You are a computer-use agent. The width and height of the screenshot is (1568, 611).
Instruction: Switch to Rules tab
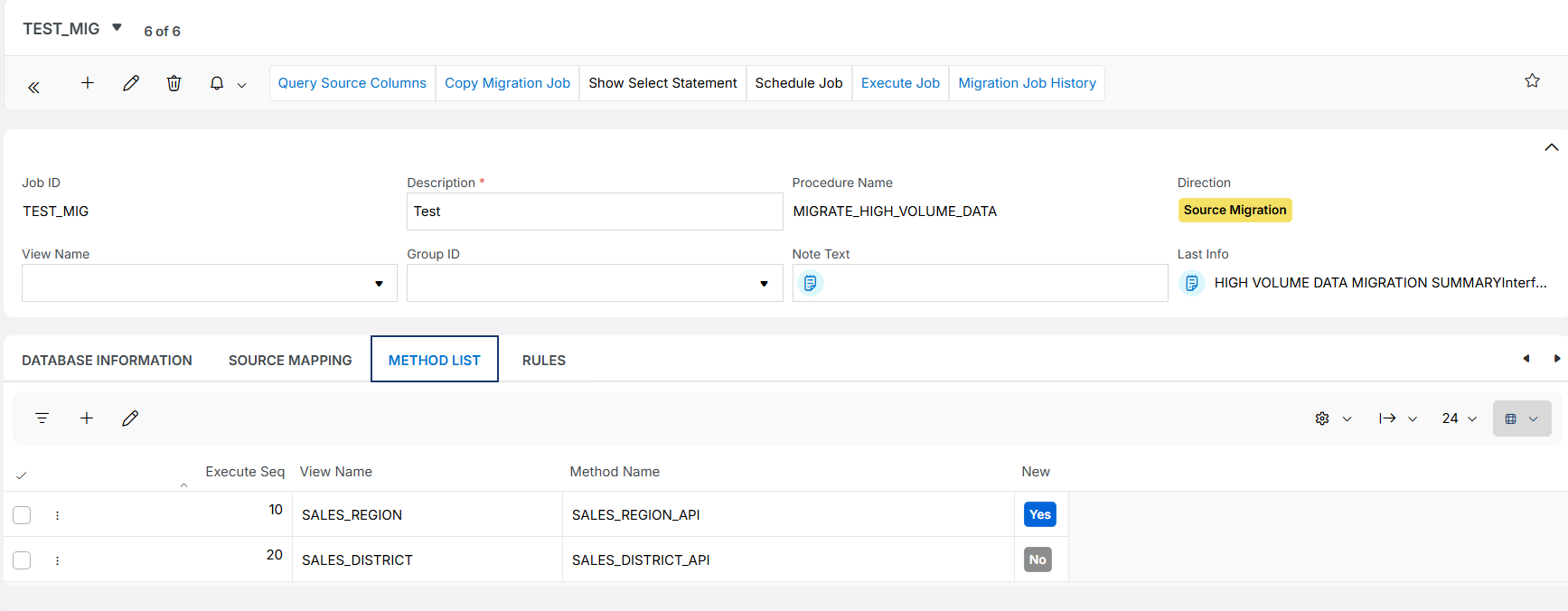click(544, 360)
